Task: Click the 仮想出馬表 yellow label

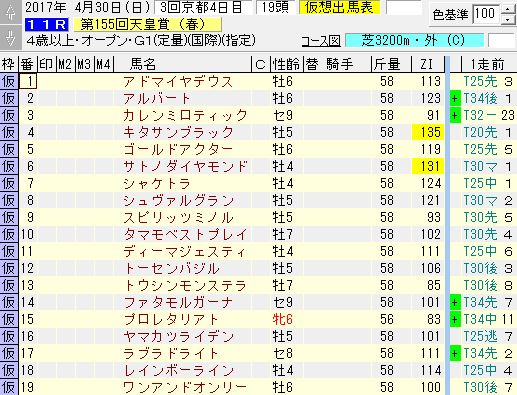Action: pyautogui.click(x=339, y=7)
